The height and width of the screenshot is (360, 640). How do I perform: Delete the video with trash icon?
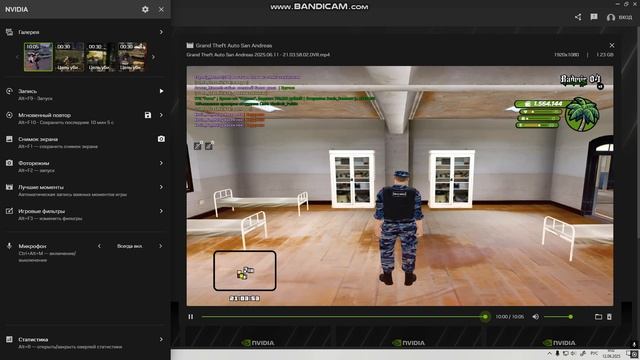click(x=609, y=317)
